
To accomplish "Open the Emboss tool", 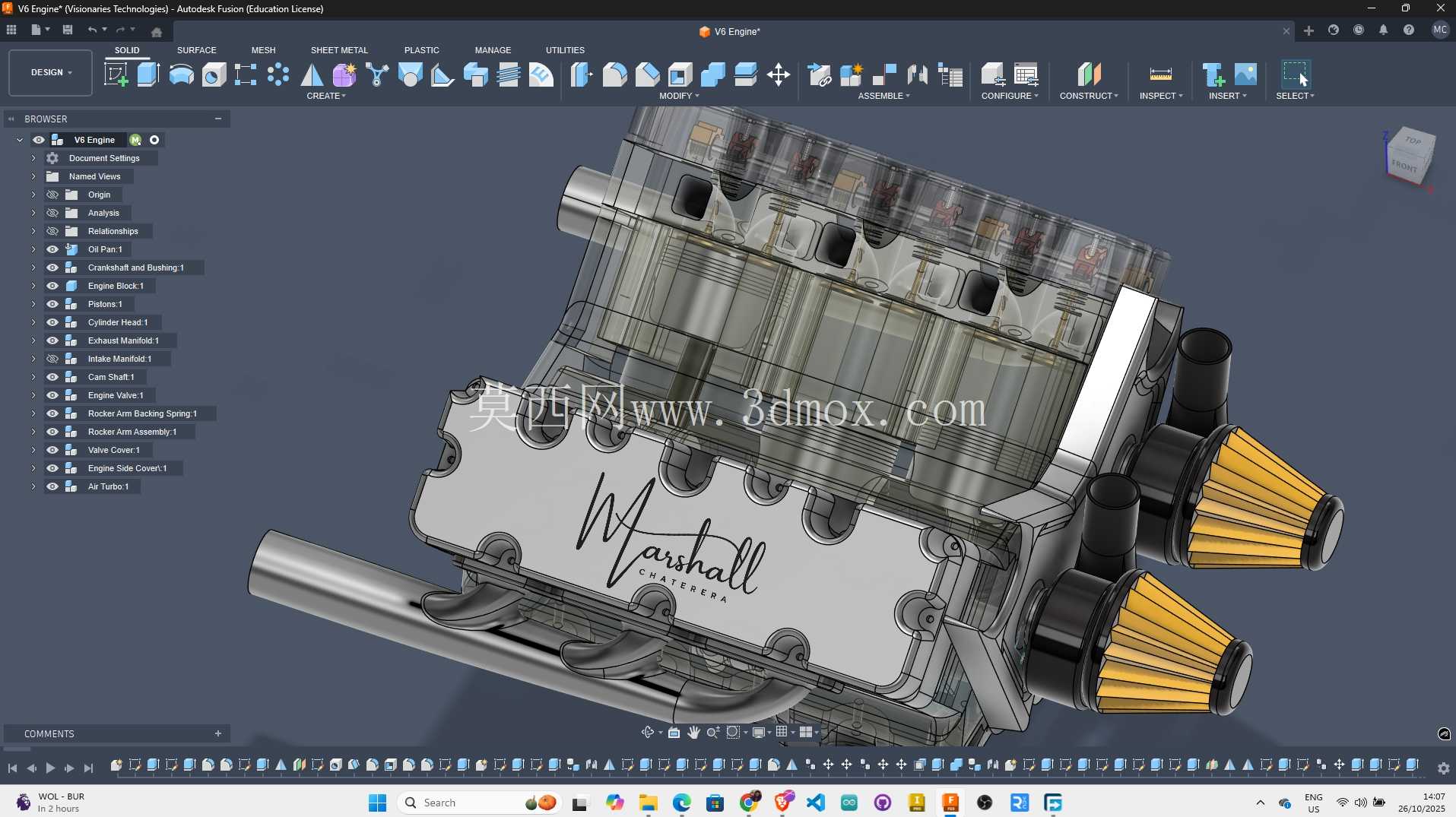I will click(x=541, y=74).
